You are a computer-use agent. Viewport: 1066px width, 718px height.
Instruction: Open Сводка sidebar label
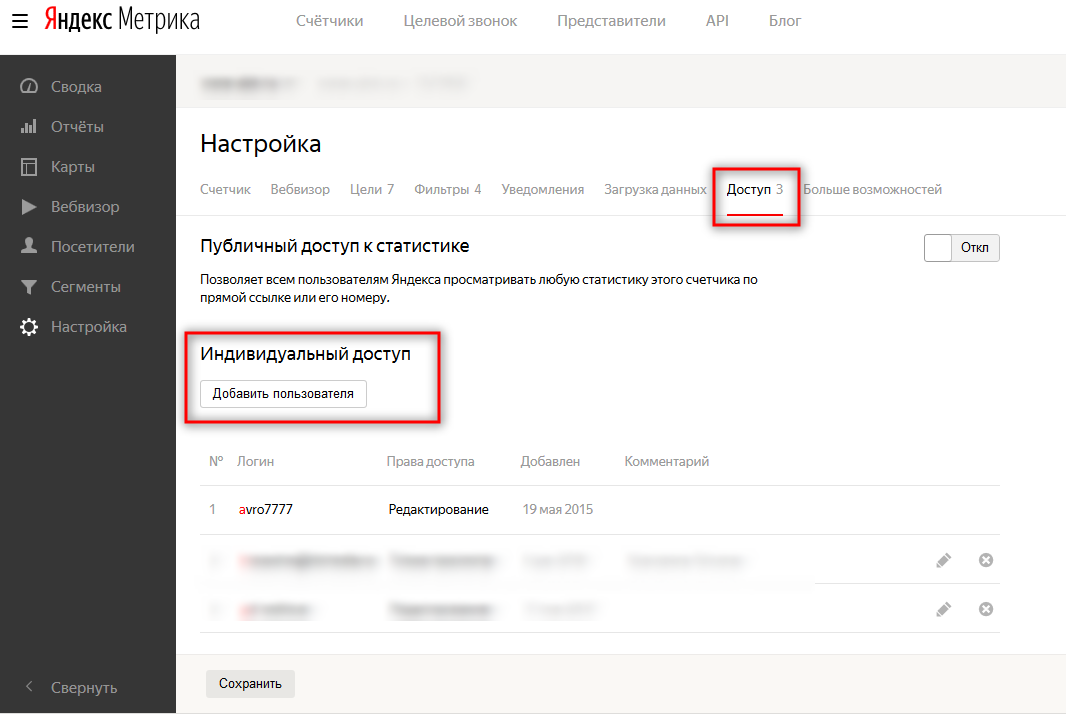pos(76,86)
